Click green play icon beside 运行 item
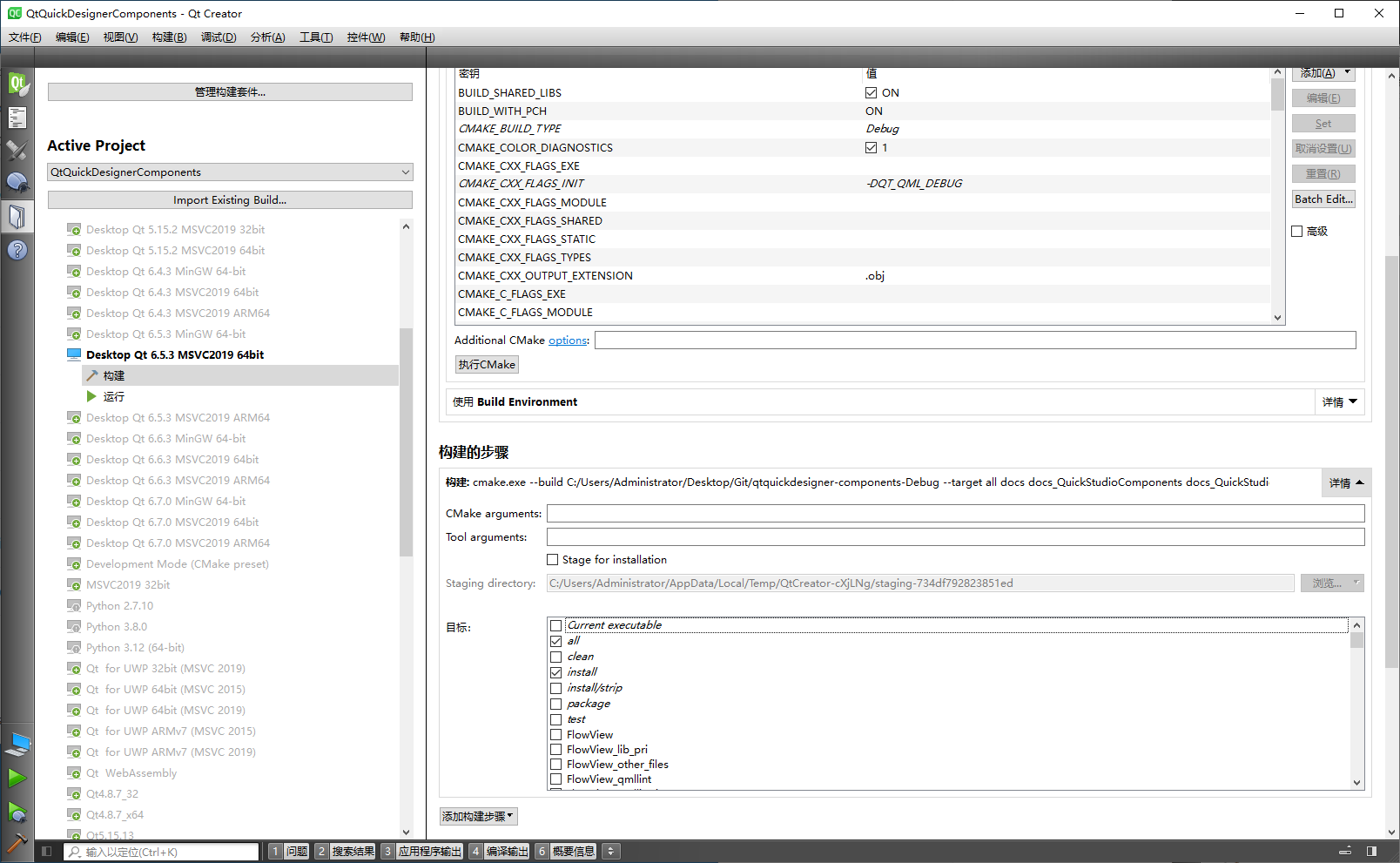 [x=91, y=396]
